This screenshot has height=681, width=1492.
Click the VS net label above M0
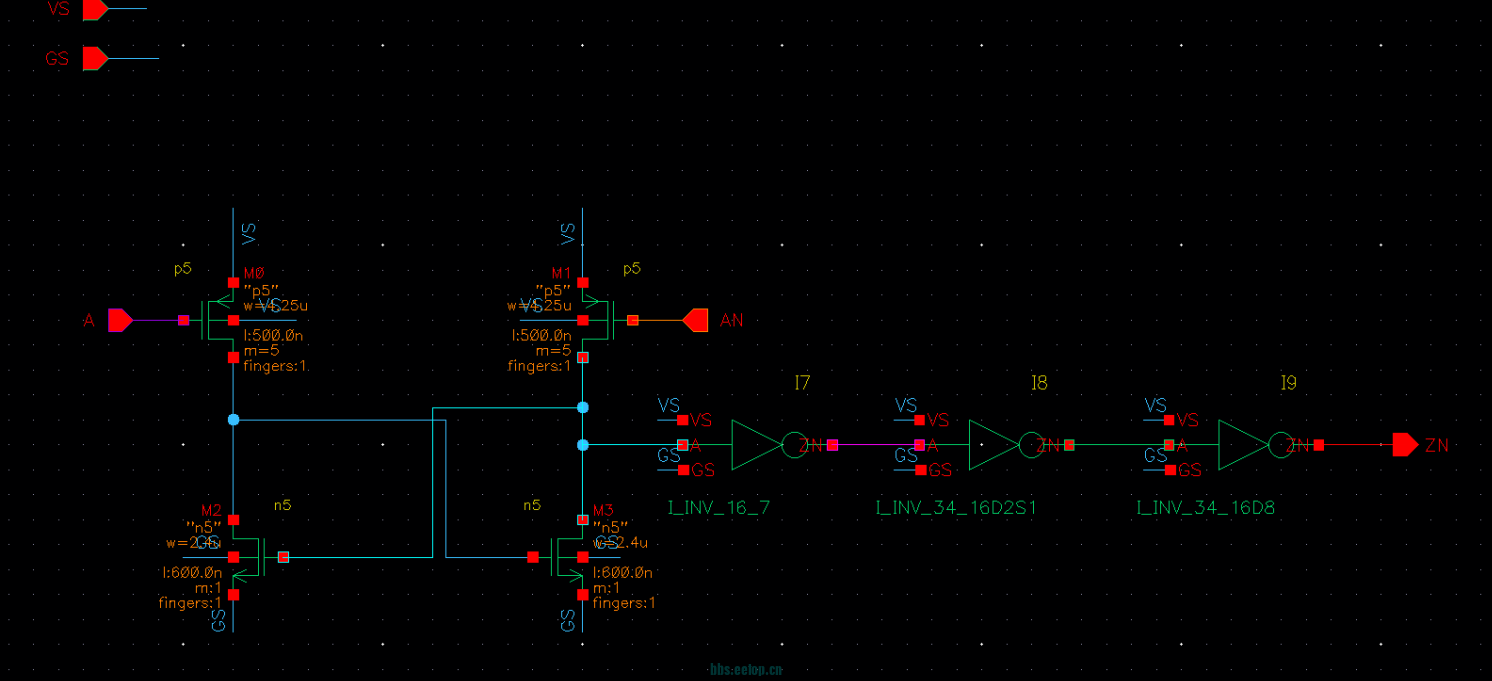249,234
